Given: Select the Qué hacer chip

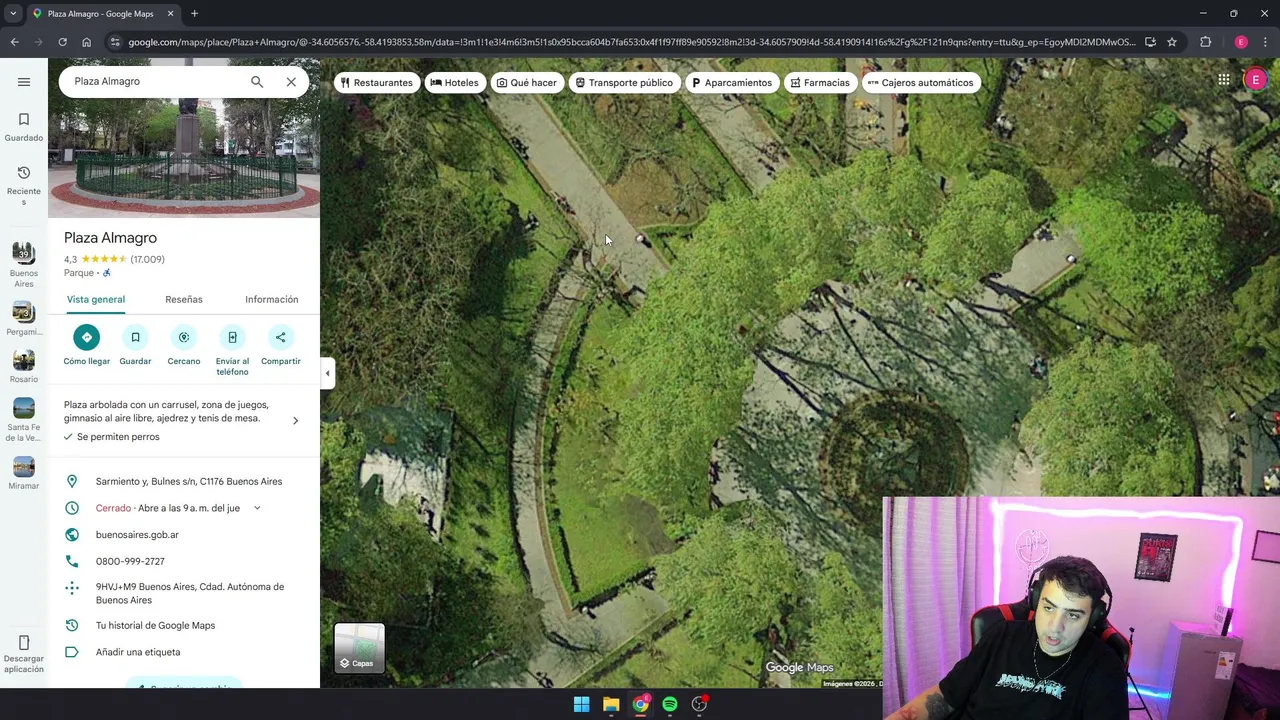Looking at the screenshot, I should click(x=526, y=82).
